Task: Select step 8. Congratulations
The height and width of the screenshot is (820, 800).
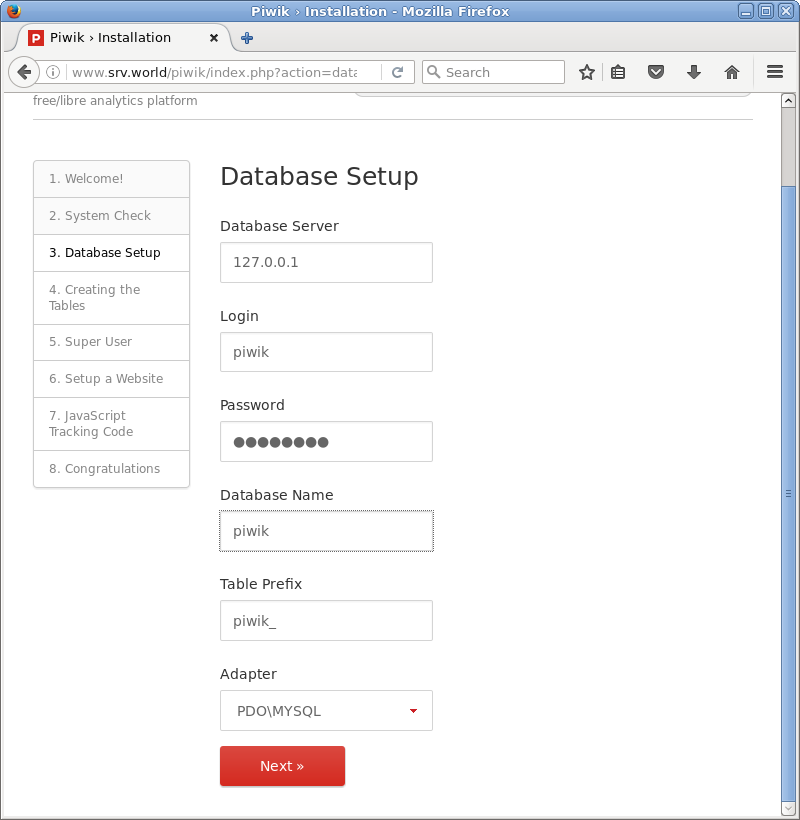Action: click(111, 469)
